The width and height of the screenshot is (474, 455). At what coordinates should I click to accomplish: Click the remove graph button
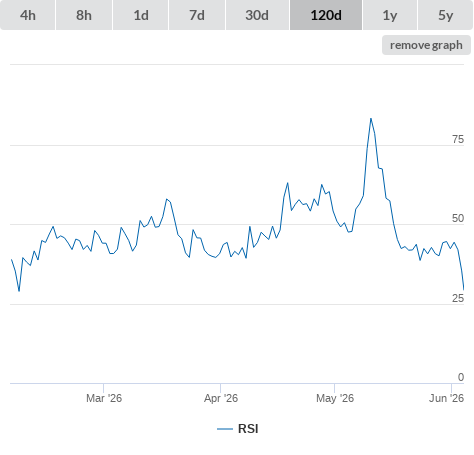426,45
